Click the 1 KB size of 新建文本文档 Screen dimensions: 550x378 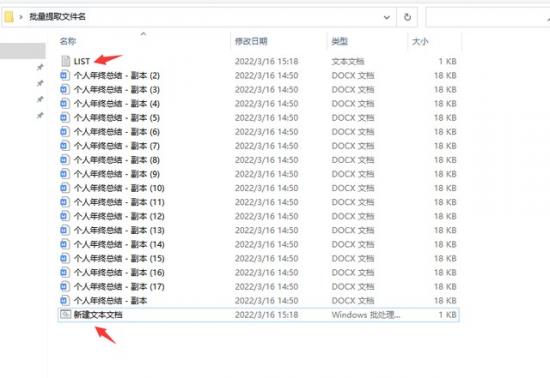(448, 315)
